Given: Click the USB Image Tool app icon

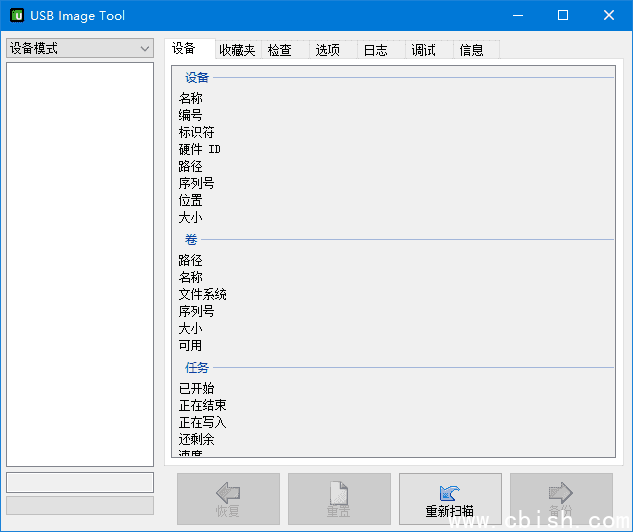Looking at the screenshot, I should [17, 15].
